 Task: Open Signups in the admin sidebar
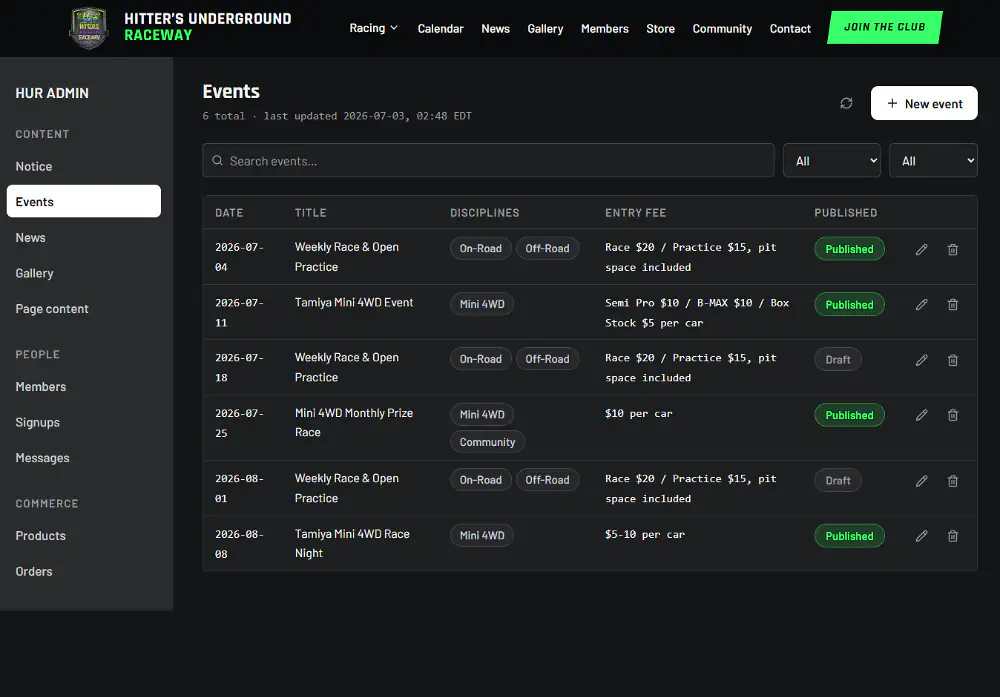[84, 422]
